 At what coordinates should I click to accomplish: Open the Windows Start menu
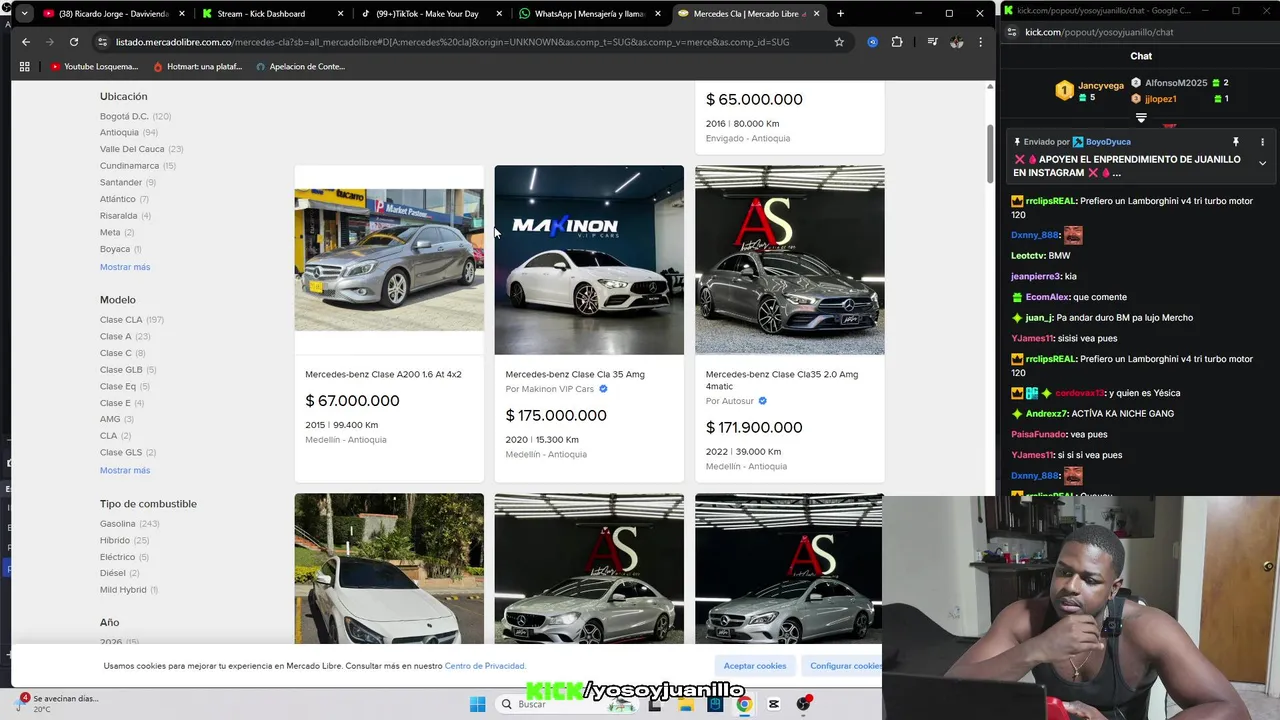477,704
